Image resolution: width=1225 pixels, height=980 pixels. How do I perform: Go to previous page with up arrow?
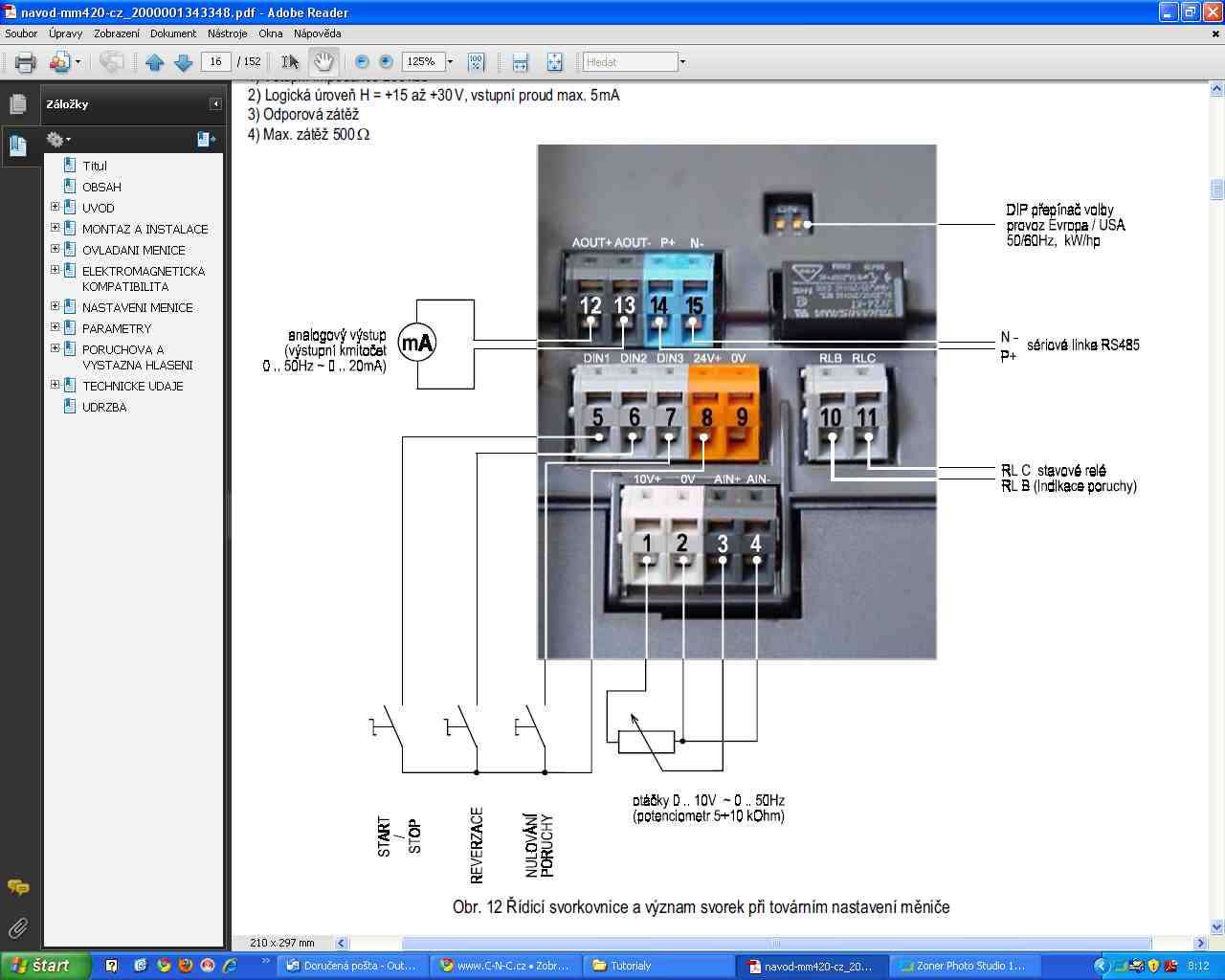[155, 62]
